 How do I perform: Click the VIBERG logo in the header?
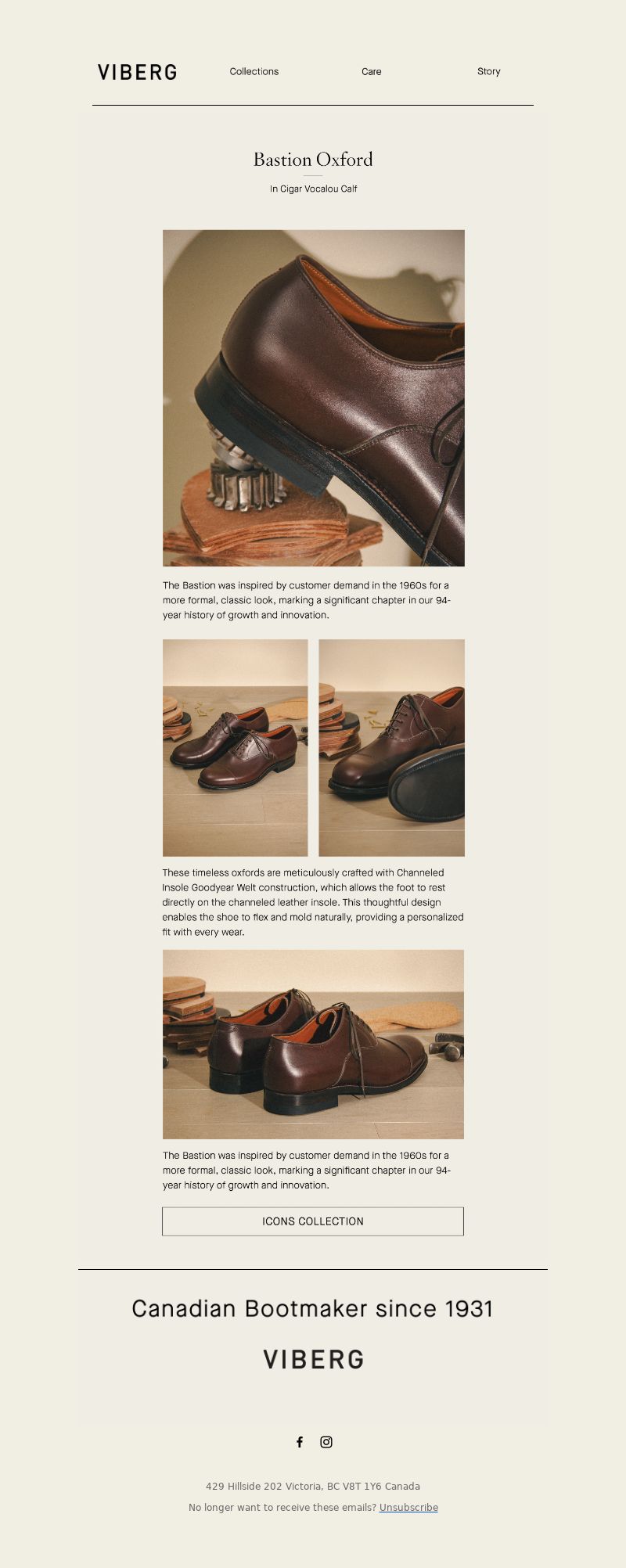(137, 72)
